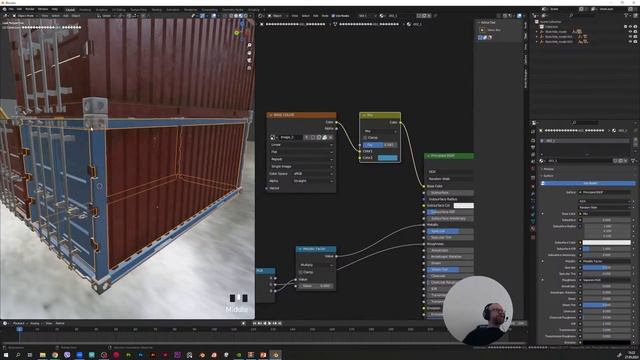
Task: Select wireframe viewport shading icon
Action: point(231,16)
